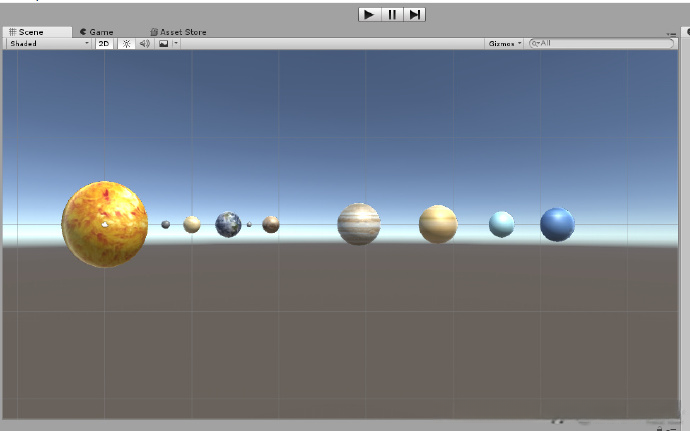
Task: Start Play mode with the play button
Action: click(369, 15)
